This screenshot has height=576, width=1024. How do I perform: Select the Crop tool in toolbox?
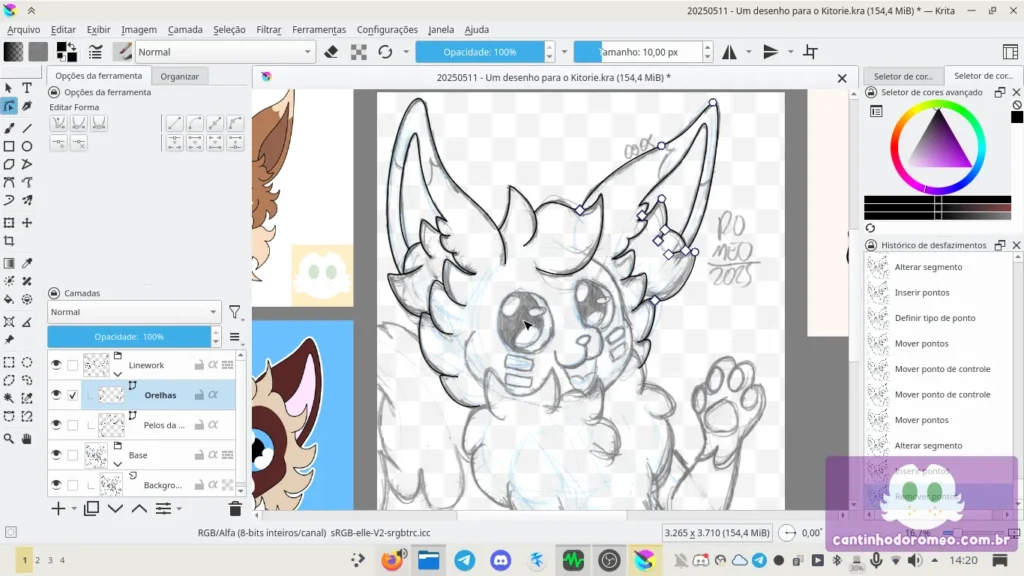(x=9, y=241)
